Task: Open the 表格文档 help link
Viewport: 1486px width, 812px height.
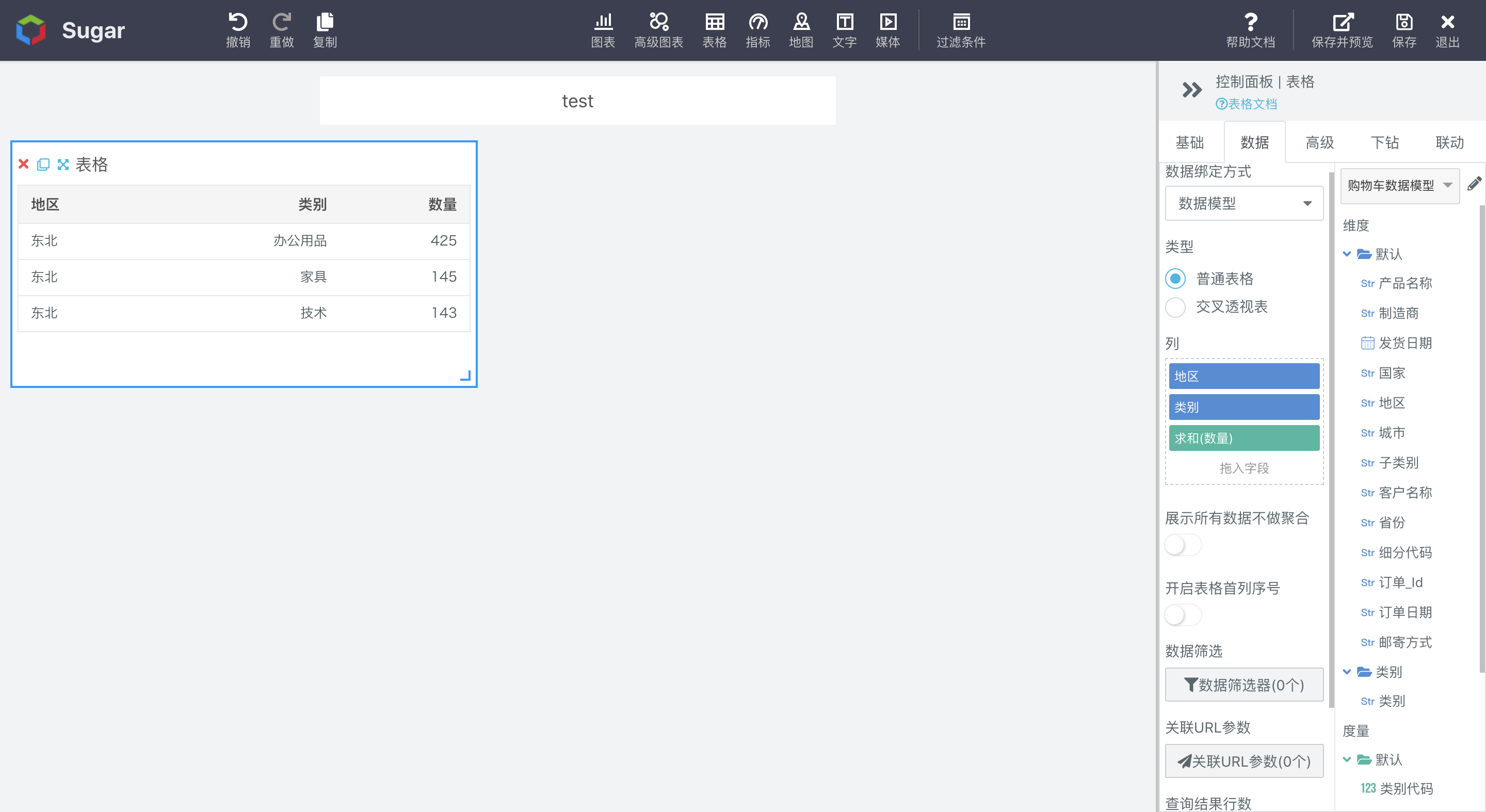Action: pos(1246,104)
